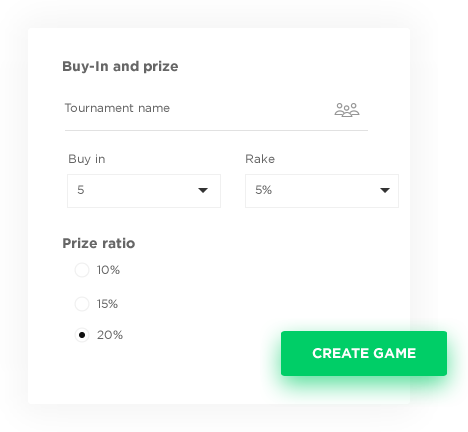Click the underline beneath Tournament name
The height and width of the screenshot is (432, 468).
(x=216, y=130)
